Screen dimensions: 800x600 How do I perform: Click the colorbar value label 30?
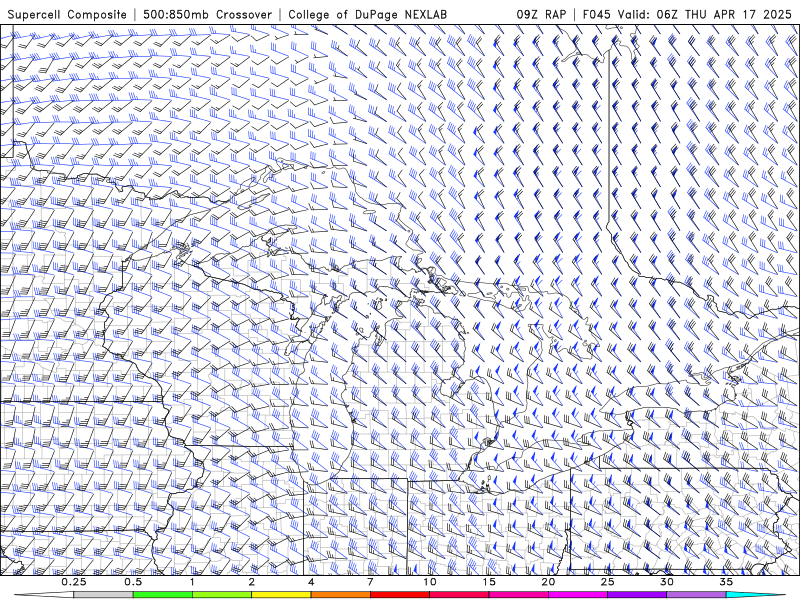click(x=667, y=582)
